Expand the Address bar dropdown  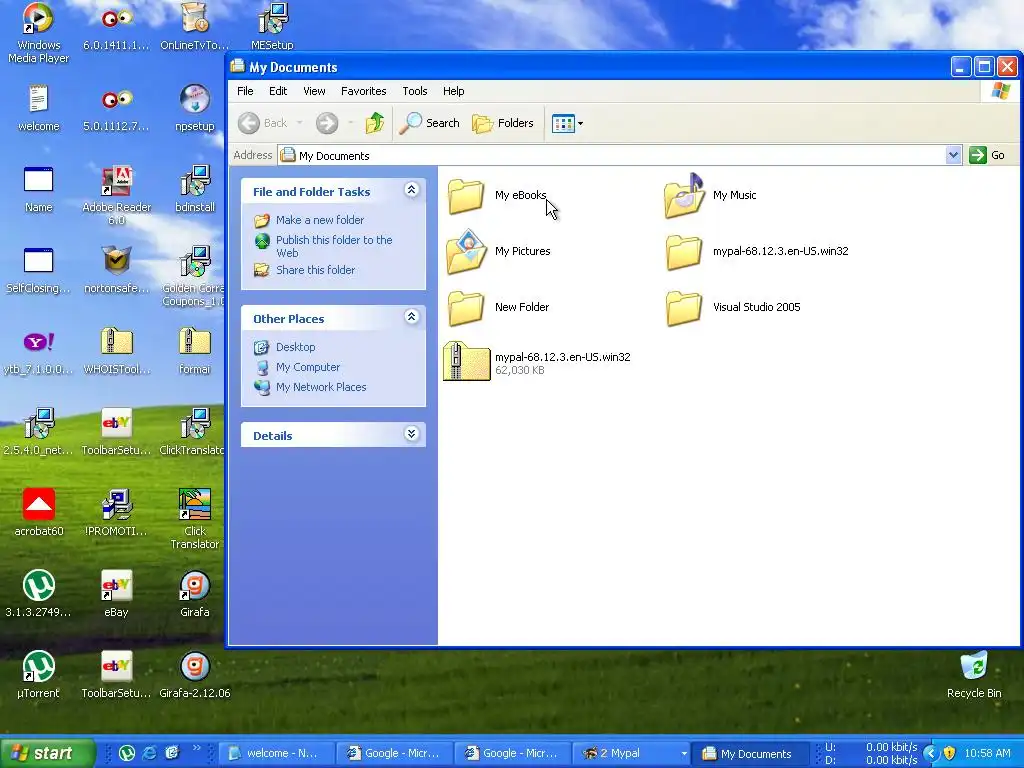[953, 155]
